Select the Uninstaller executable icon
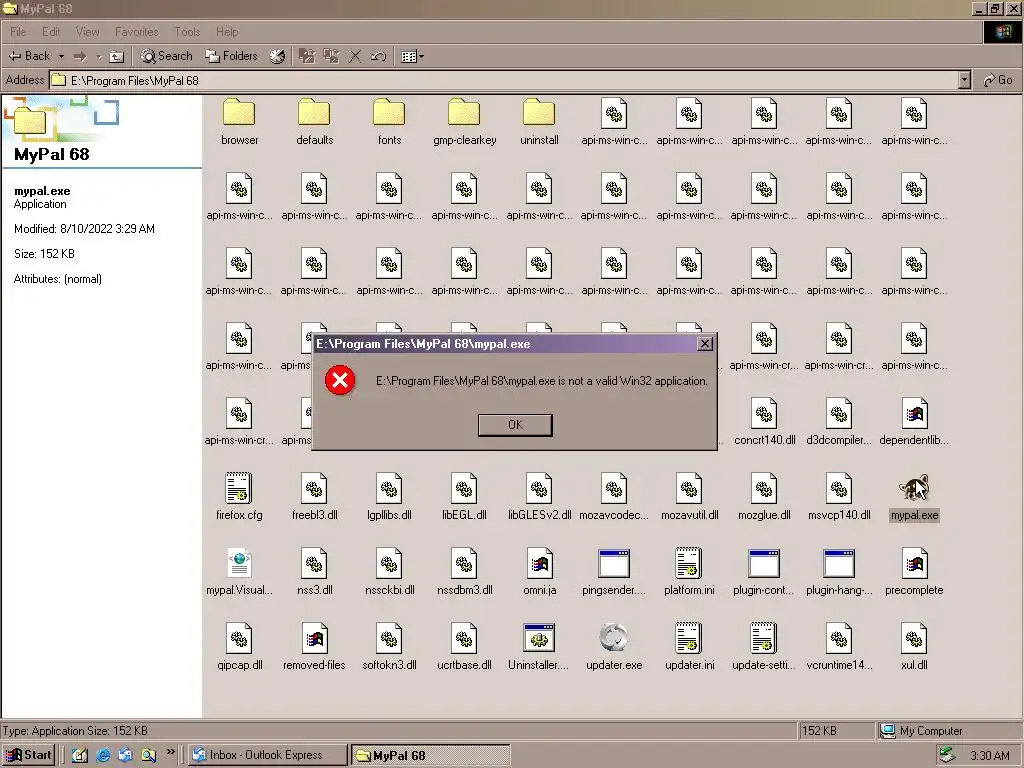The image size is (1024, 768). coord(539,638)
